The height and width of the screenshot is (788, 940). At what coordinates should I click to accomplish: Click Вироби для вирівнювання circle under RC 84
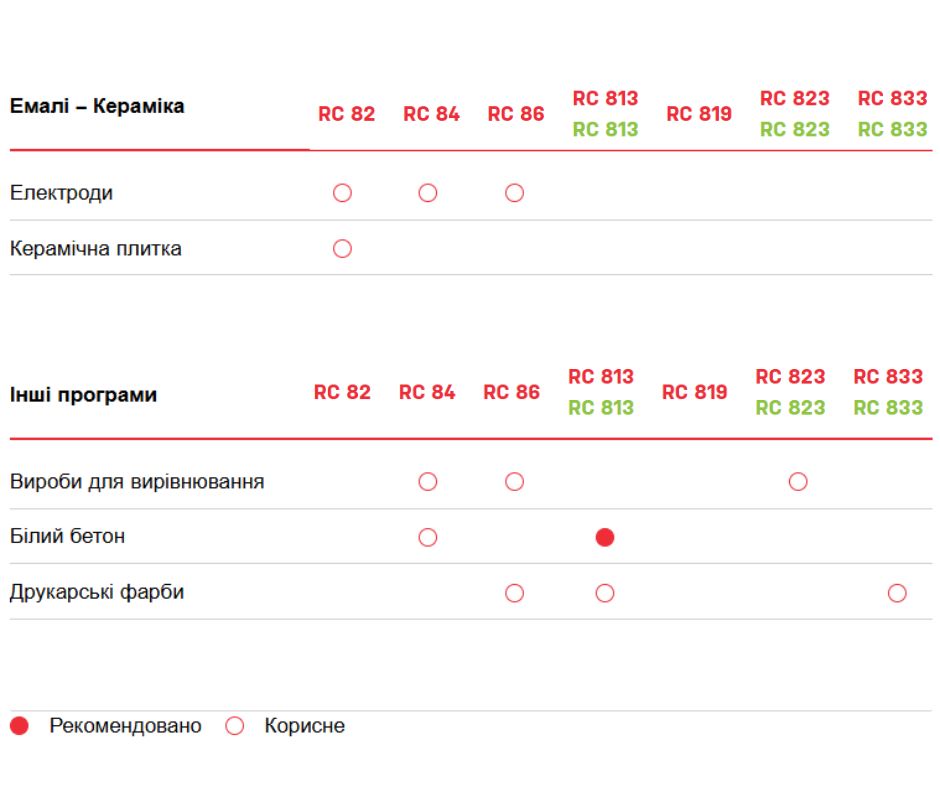click(428, 482)
